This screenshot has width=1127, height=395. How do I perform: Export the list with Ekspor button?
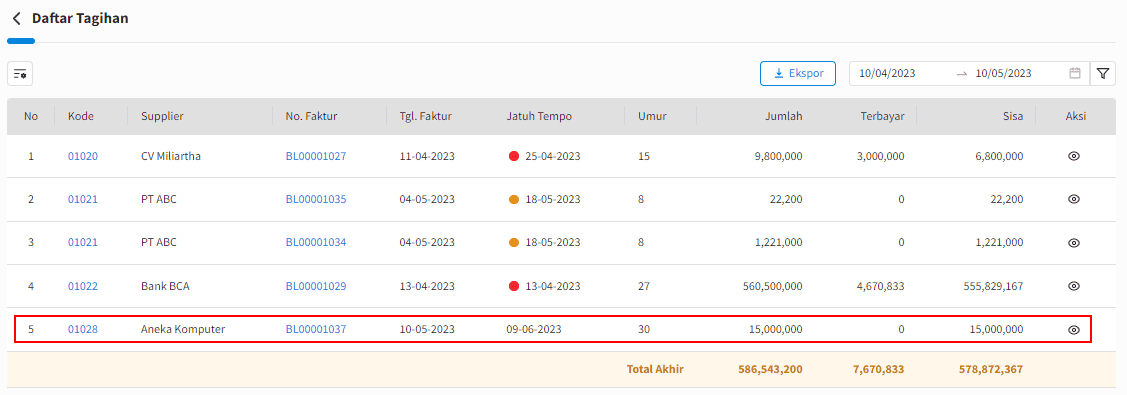(798, 73)
